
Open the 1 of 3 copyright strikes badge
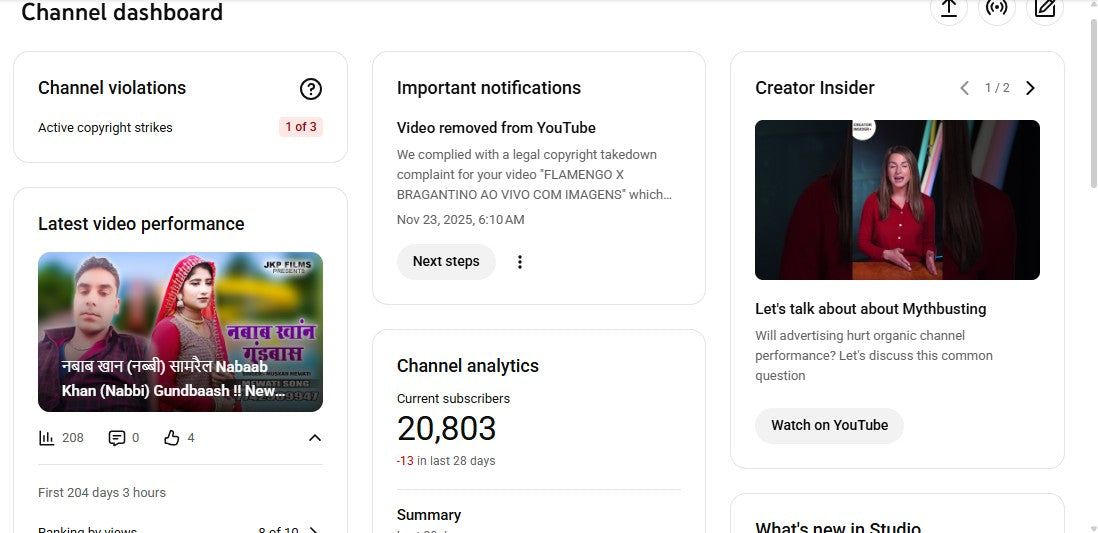301,127
